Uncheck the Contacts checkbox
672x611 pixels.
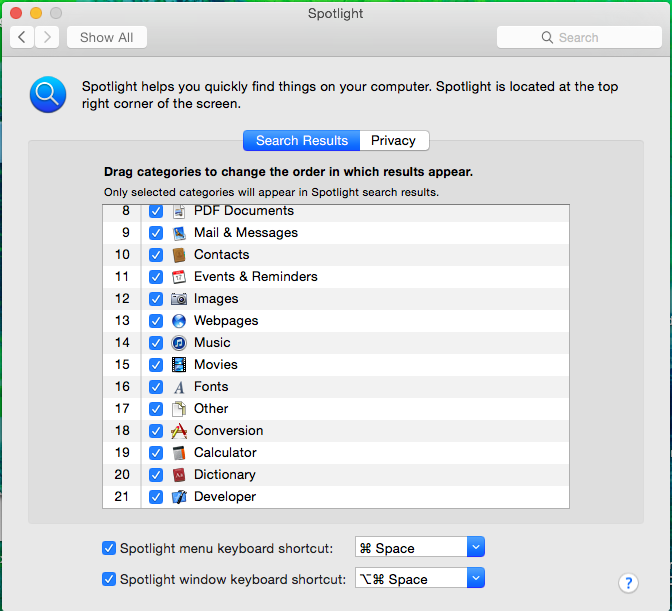point(156,255)
